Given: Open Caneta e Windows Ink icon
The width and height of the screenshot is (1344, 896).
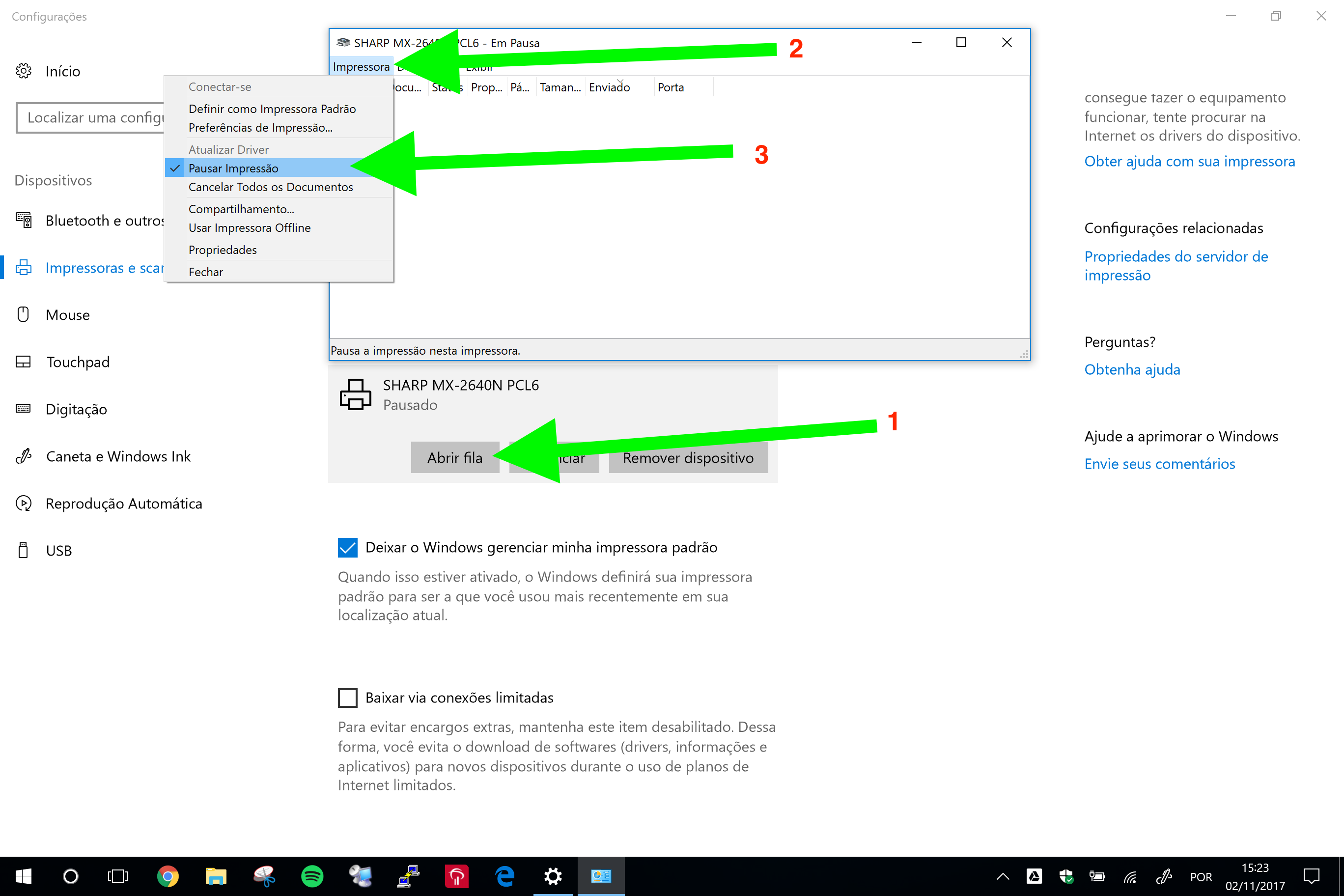Looking at the screenshot, I should tap(24, 456).
